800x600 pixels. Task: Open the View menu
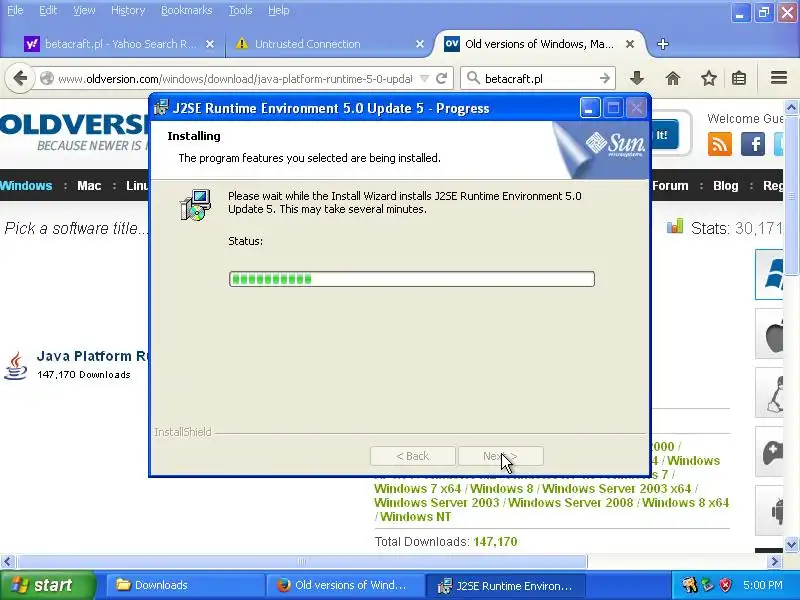tap(84, 10)
